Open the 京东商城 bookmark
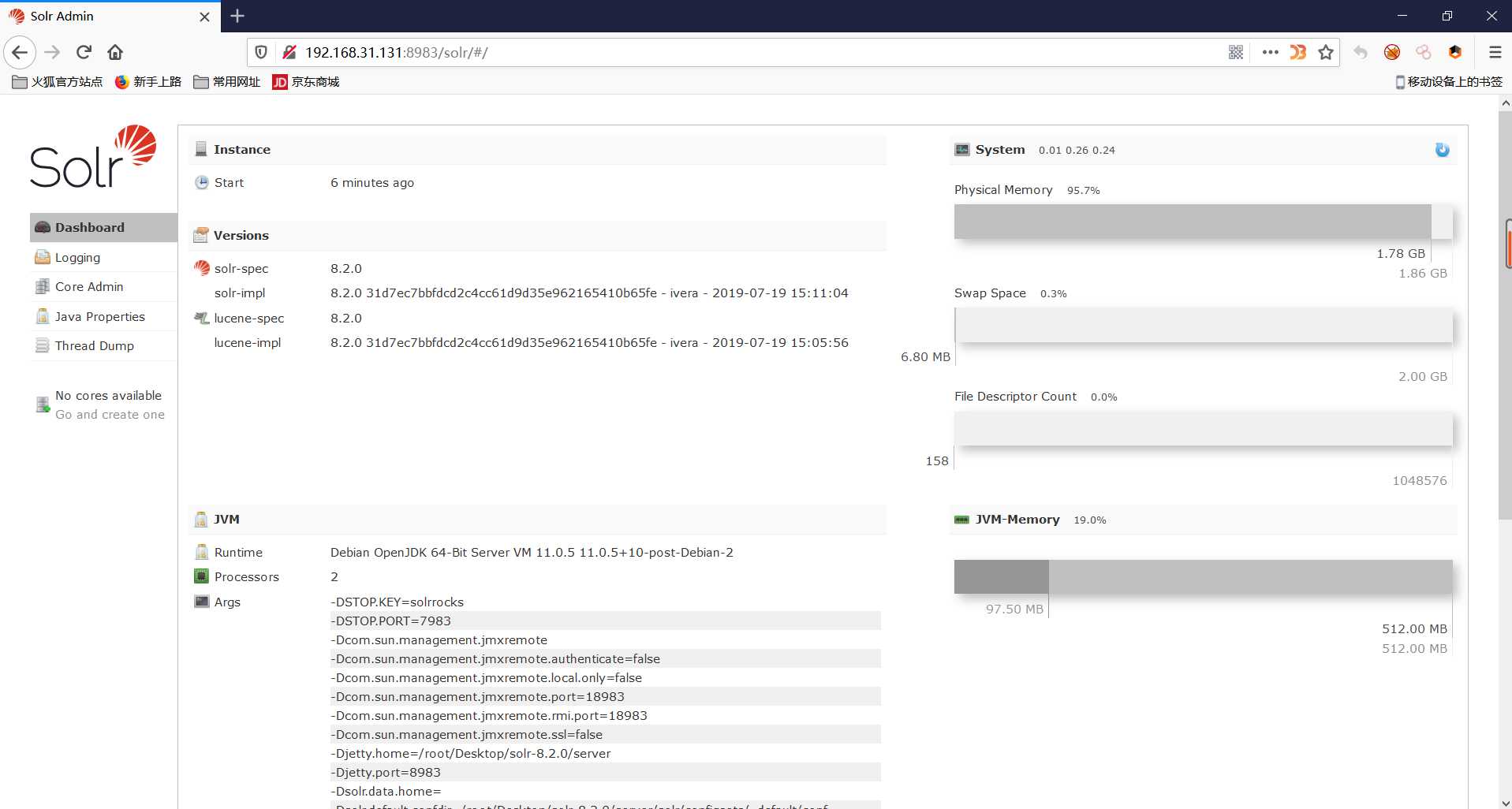The image size is (1512, 809). [306, 81]
